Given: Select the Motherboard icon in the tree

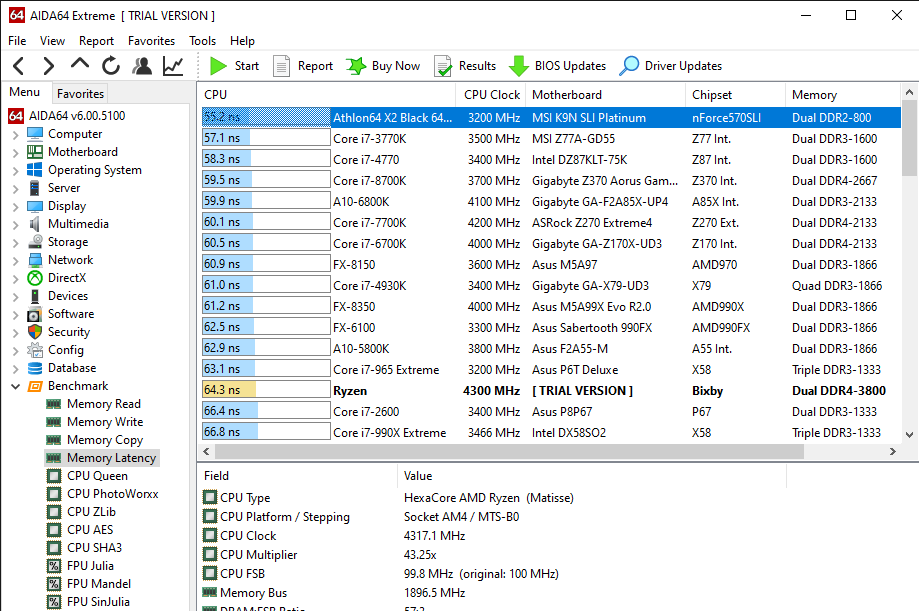Looking at the screenshot, I should coord(35,152).
